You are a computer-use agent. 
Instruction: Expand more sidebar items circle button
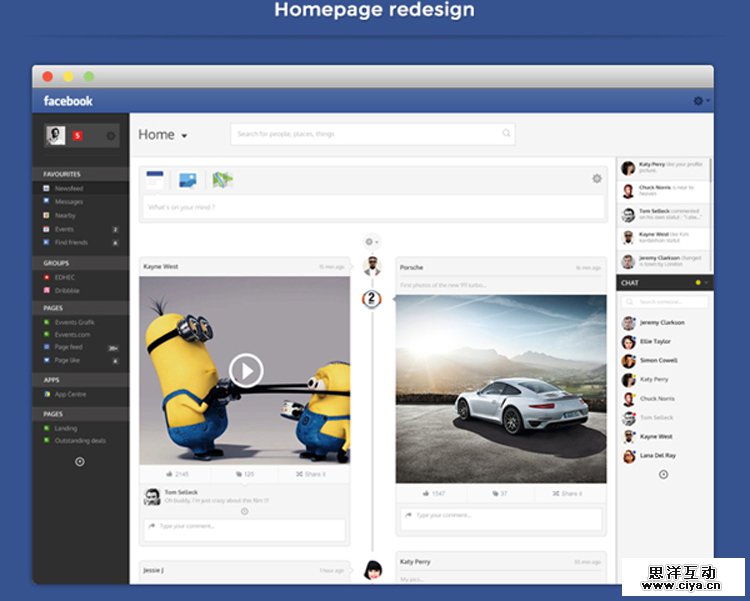(80, 462)
